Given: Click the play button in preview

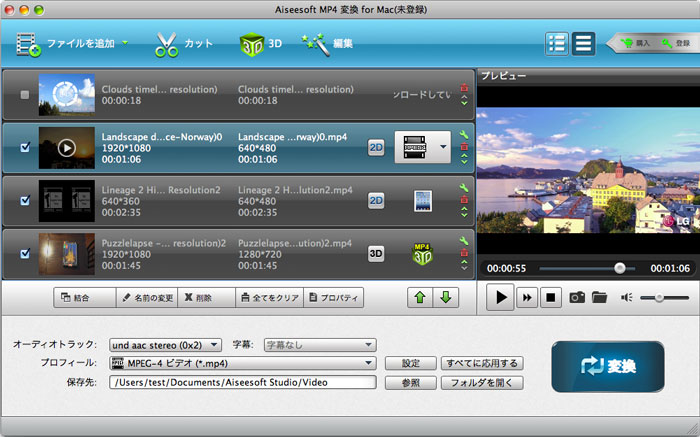Looking at the screenshot, I should point(501,297).
